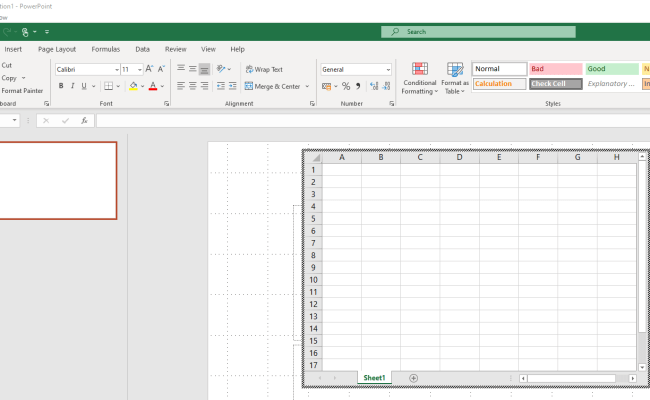Select Bottom Align icon
Screen dimensions: 650x400
click(204, 69)
